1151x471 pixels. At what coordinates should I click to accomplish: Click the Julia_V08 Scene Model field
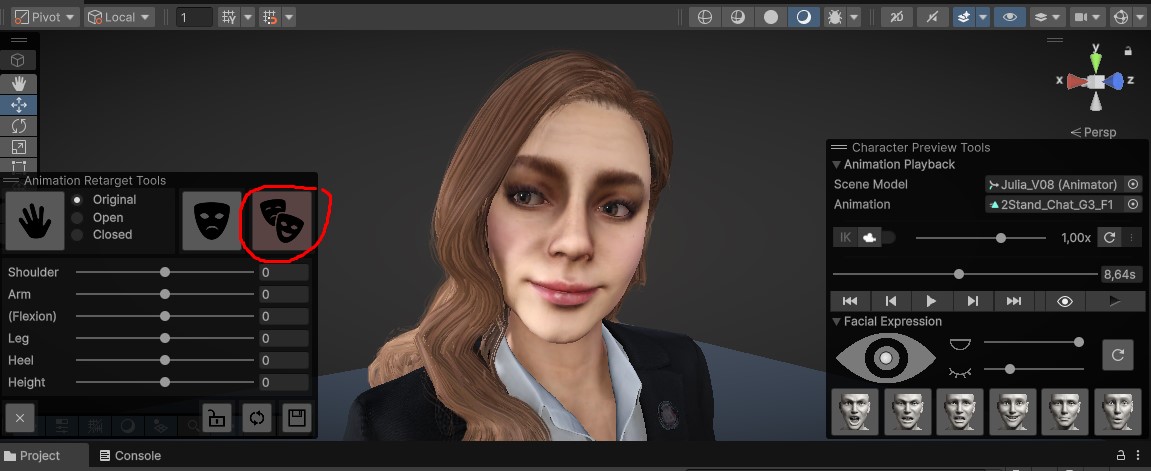tap(1054, 185)
